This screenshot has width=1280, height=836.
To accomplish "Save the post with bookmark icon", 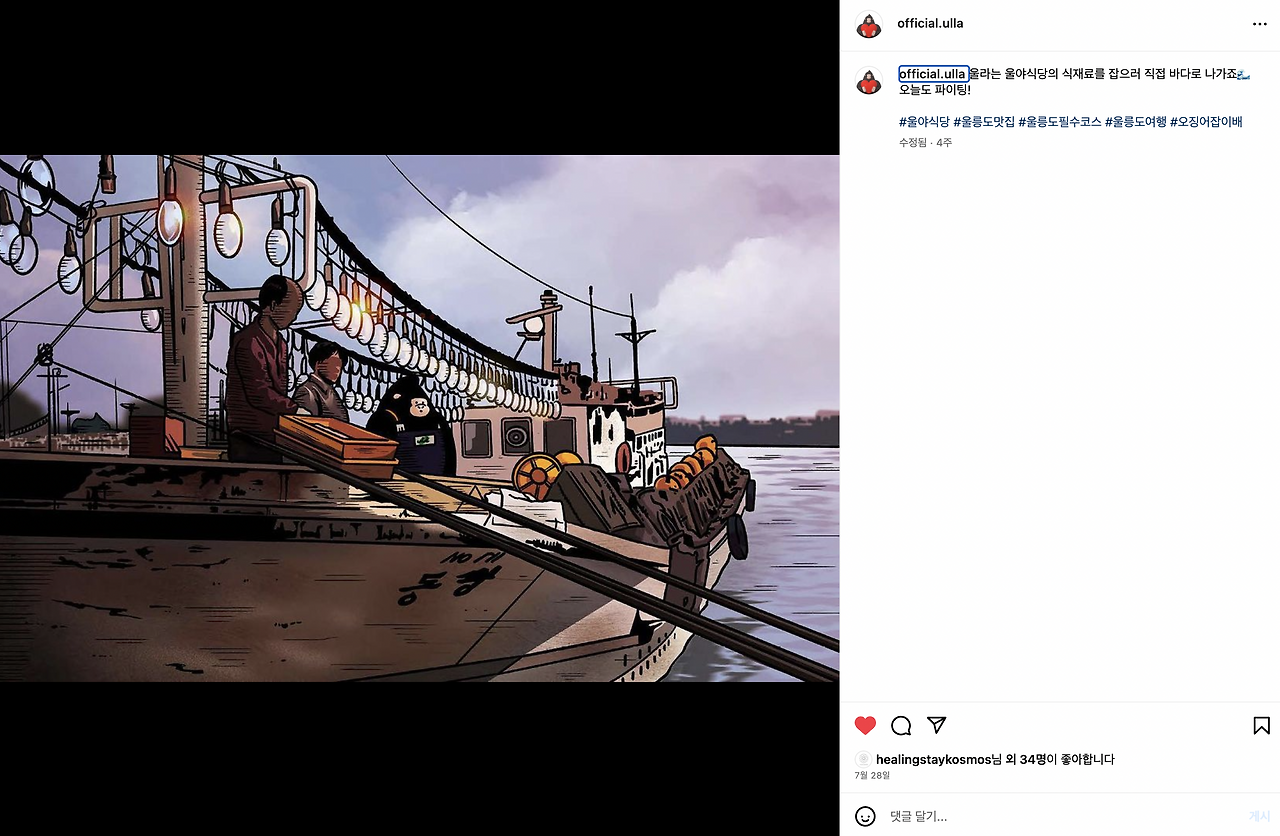I will pos(1261,726).
